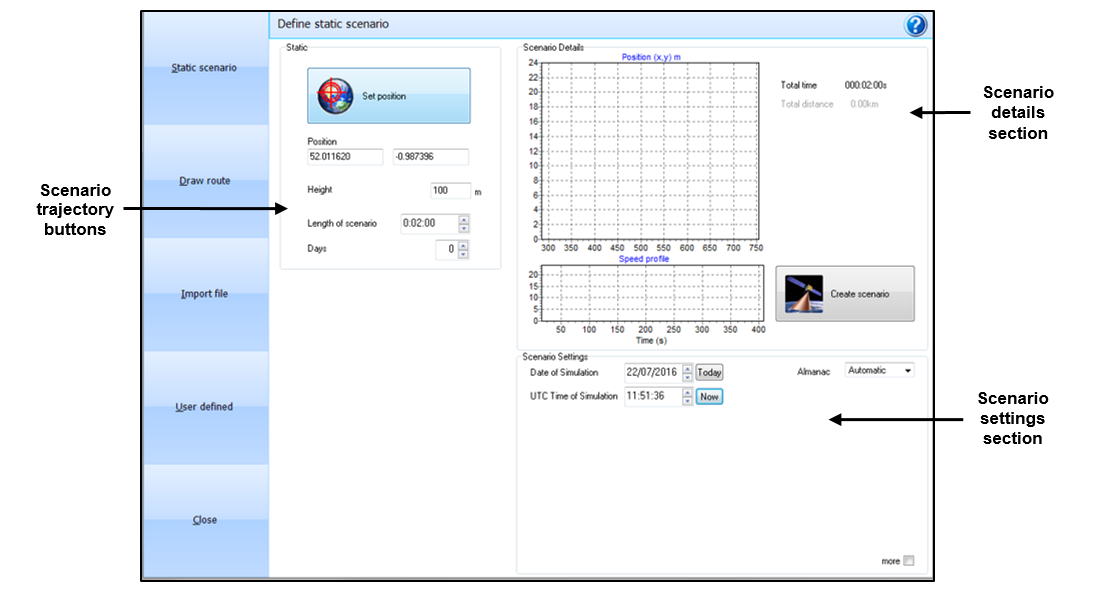Click the latitude field showing 52.011620
This screenshot has height=598, width=1100.
pyautogui.click(x=345, y=157)
